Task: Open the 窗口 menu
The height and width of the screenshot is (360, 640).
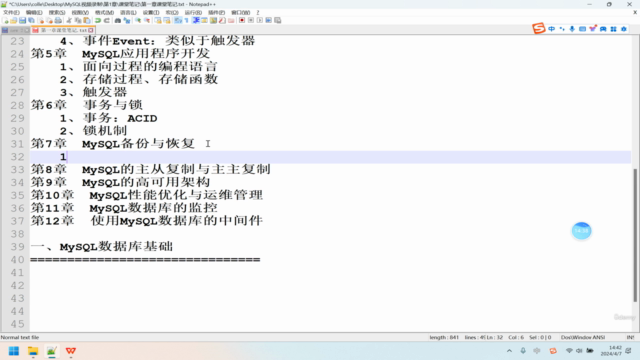Action: pyautogui.click(x=240, y=13)
